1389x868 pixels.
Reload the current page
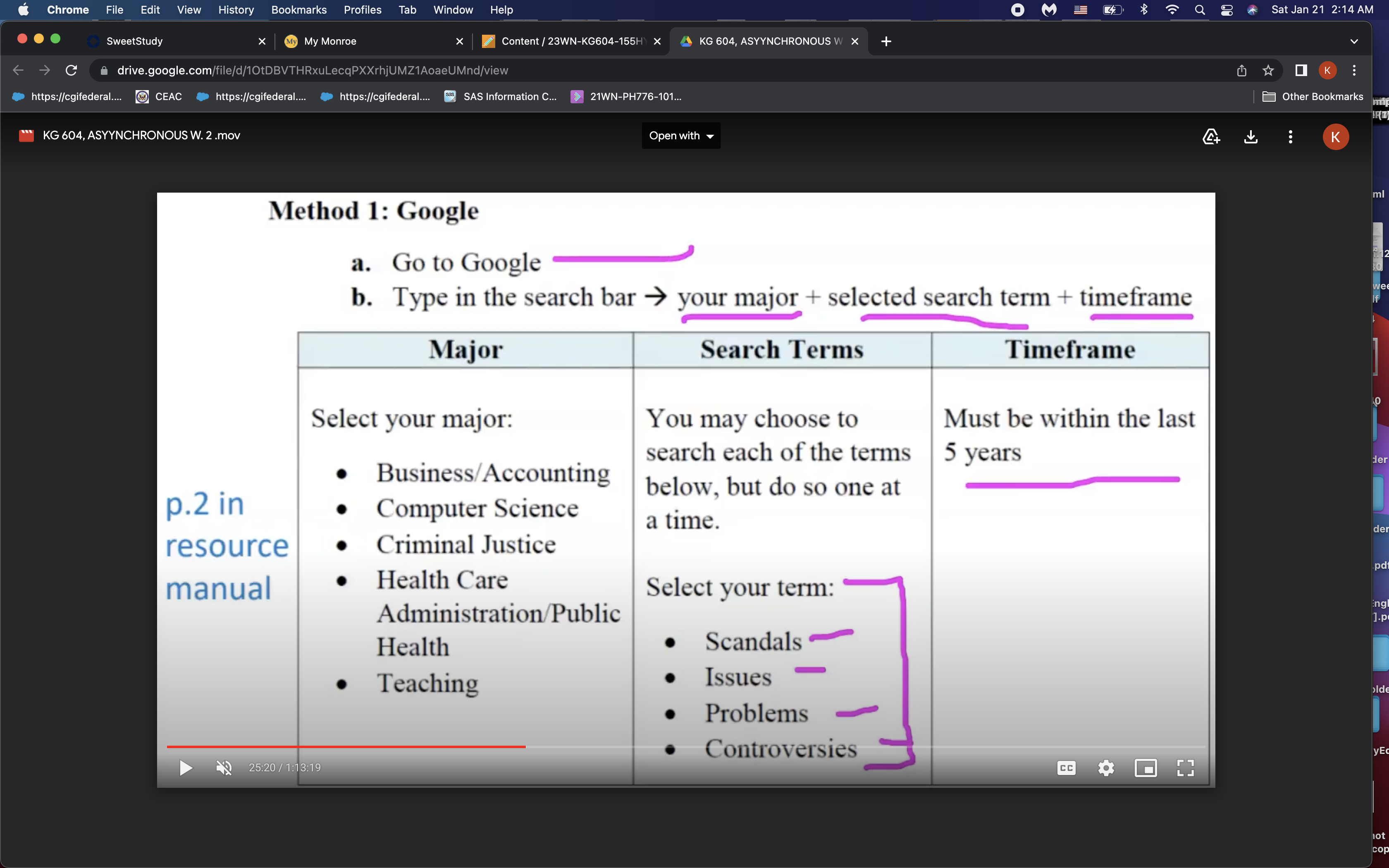click(x=71, y=70)
